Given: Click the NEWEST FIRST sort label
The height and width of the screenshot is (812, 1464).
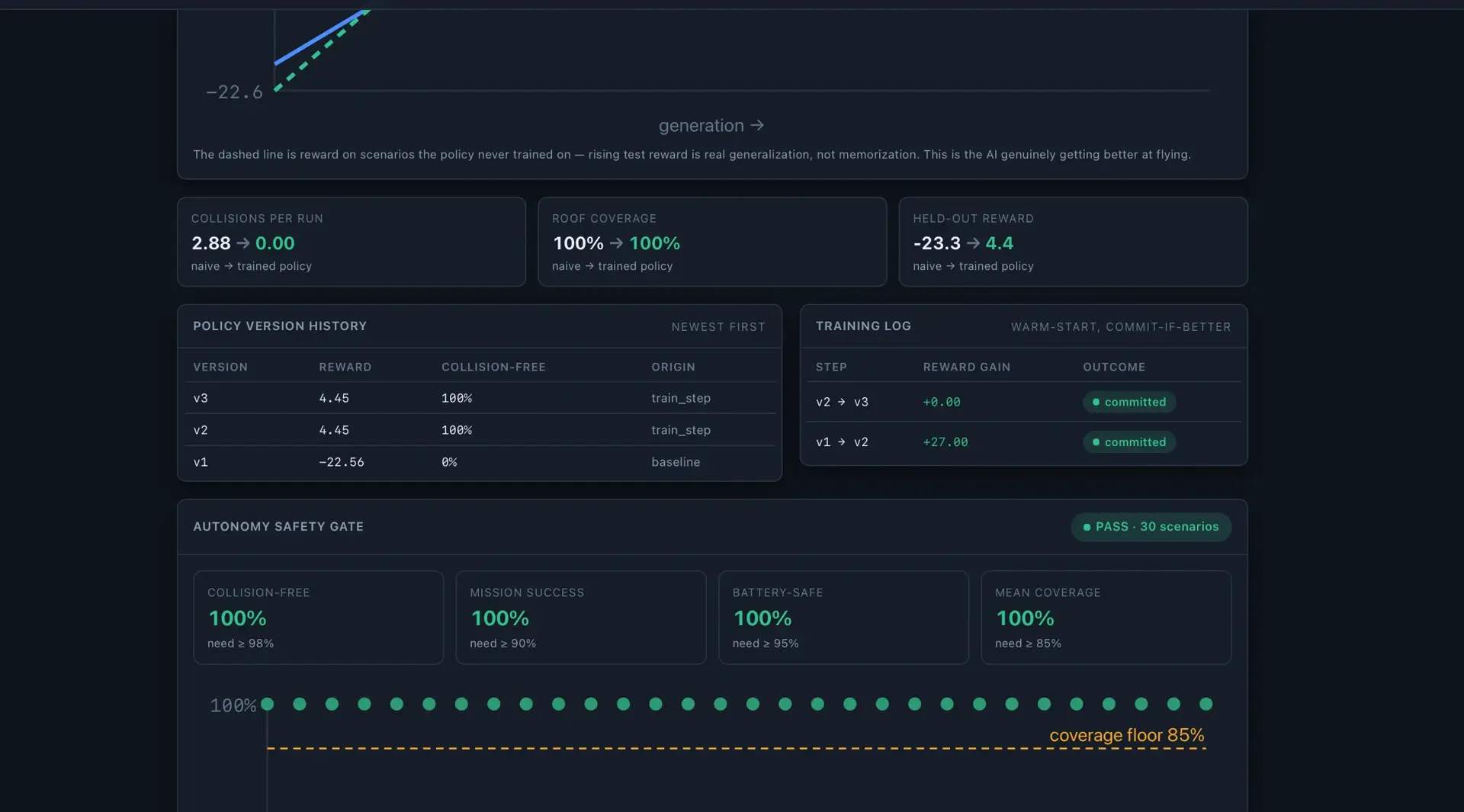Looking at the screenshot, I should [x=718, y=326].
